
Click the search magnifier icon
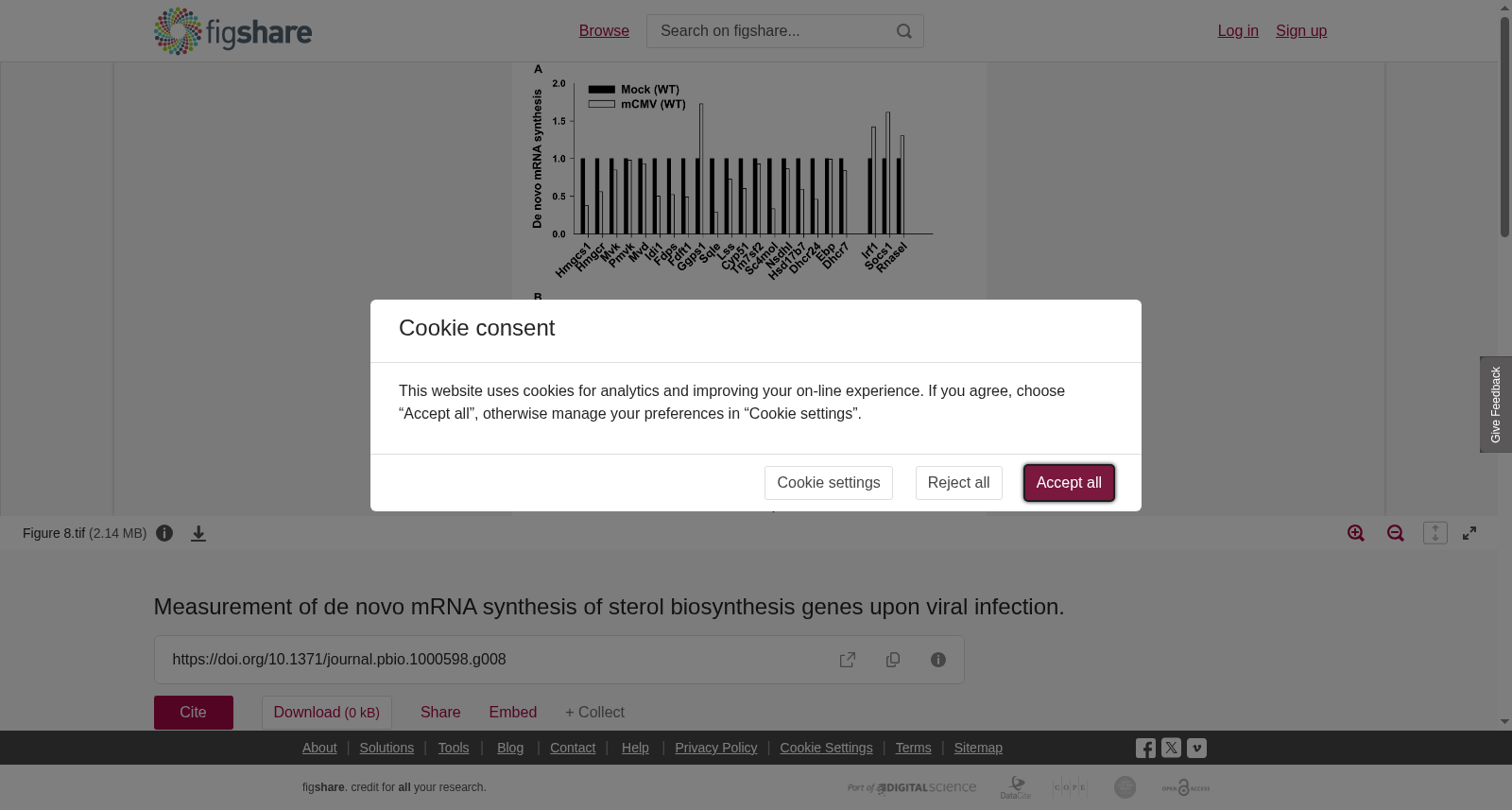[x=904, y=31]
